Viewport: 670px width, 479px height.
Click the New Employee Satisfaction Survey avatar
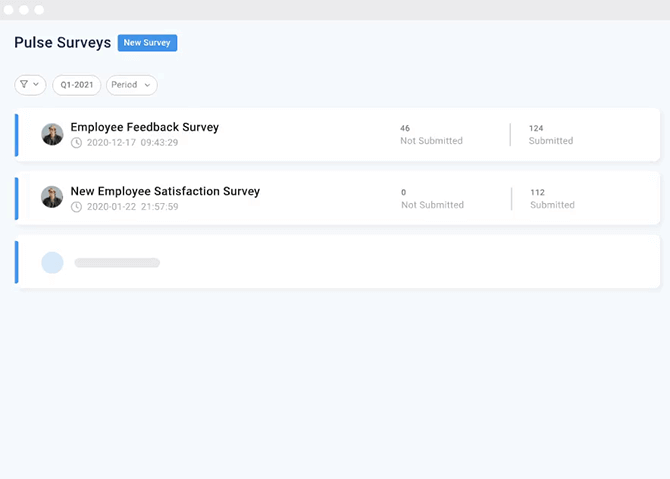click(x=52, y=197)
